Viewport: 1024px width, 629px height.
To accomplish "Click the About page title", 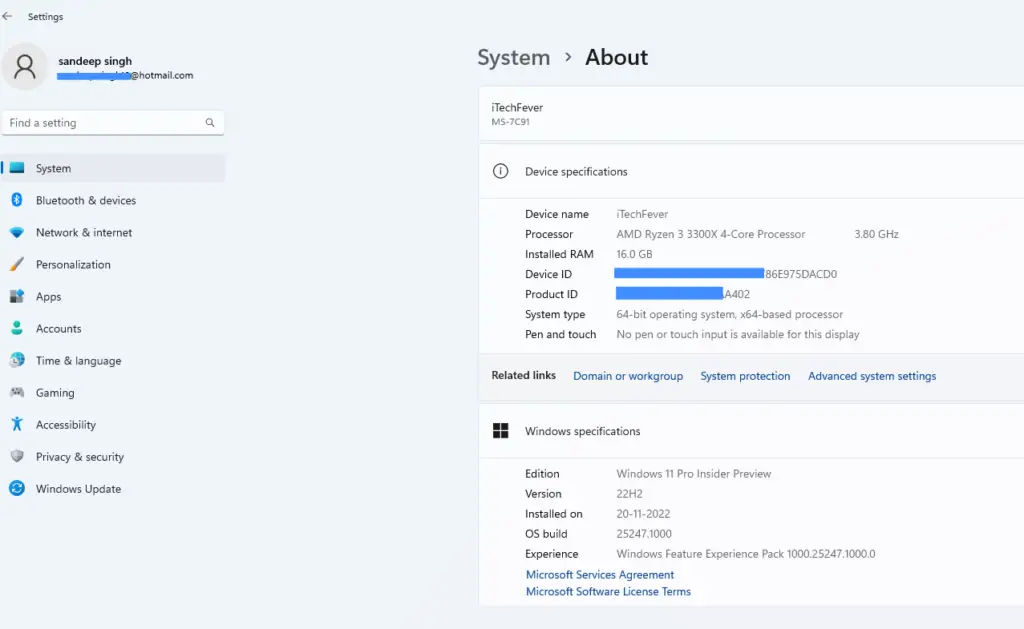I will point(616,57).
